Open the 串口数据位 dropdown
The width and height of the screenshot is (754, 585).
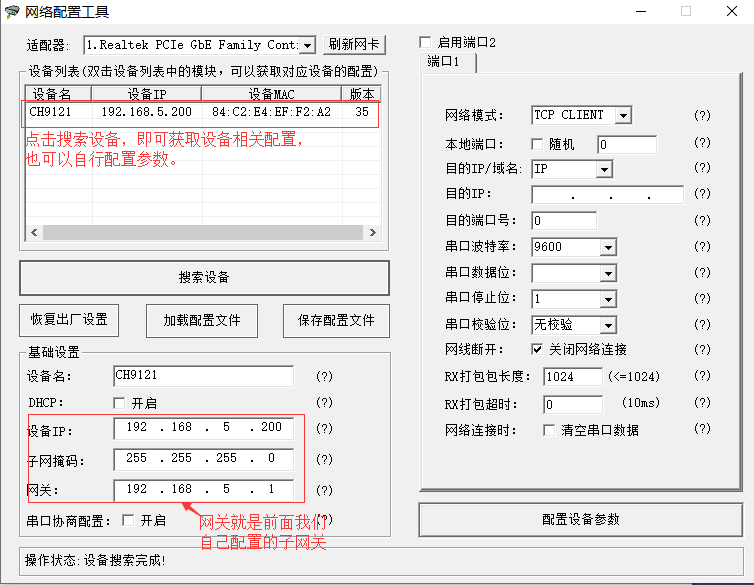(608, 273)
